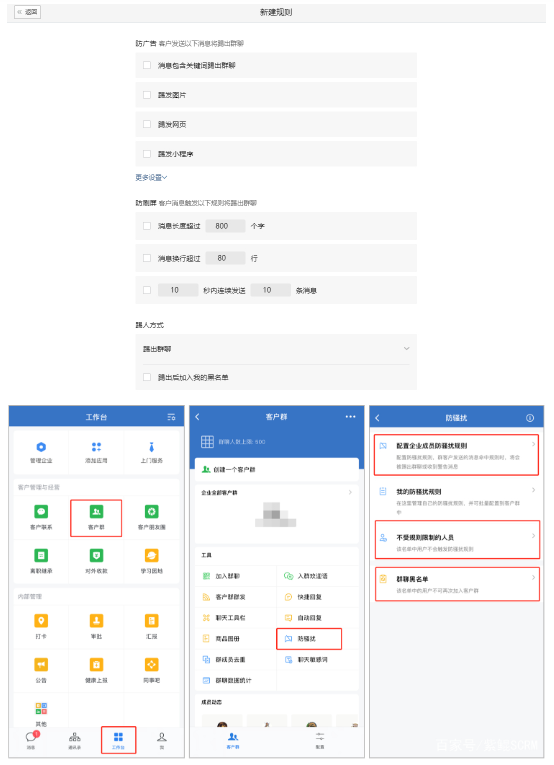Tick 踢出后加入我的黑名单 checkbox
554x765 pixels.
coord(147,377)
